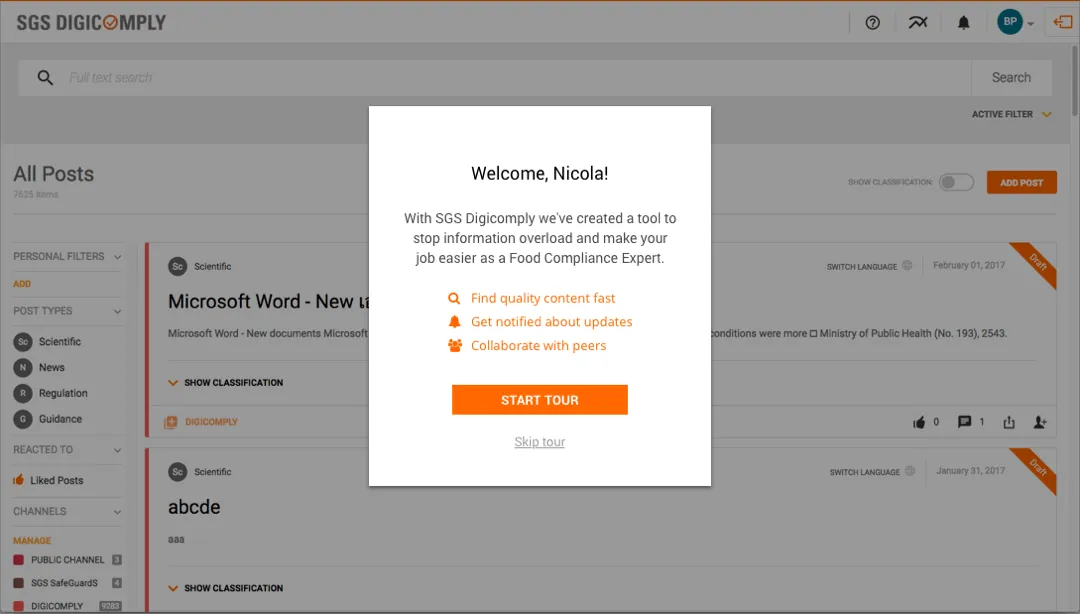Click the MANAGE channels link
1080x614 pixels.
point(32,541)
